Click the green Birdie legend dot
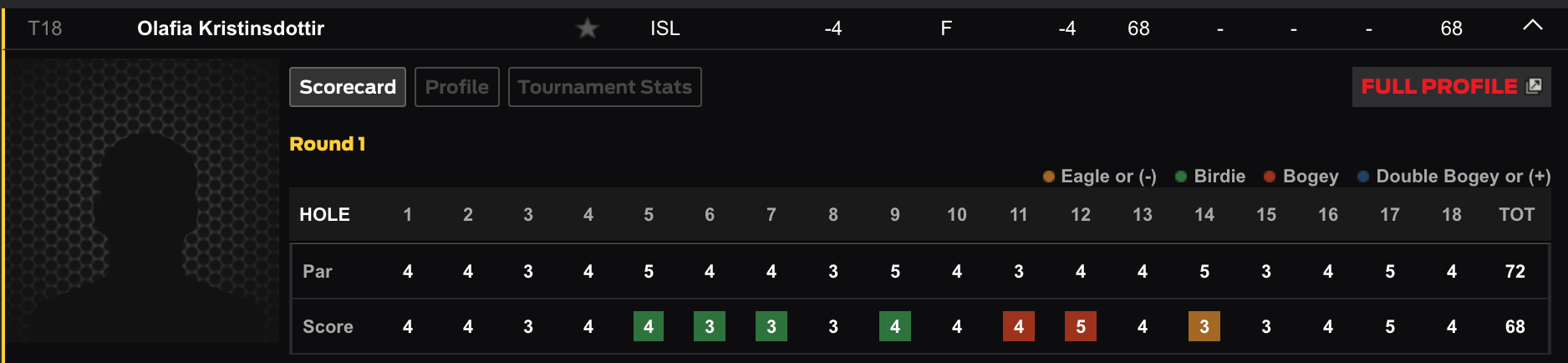This screenshot has height=363, width=1568. [1181, 176]
